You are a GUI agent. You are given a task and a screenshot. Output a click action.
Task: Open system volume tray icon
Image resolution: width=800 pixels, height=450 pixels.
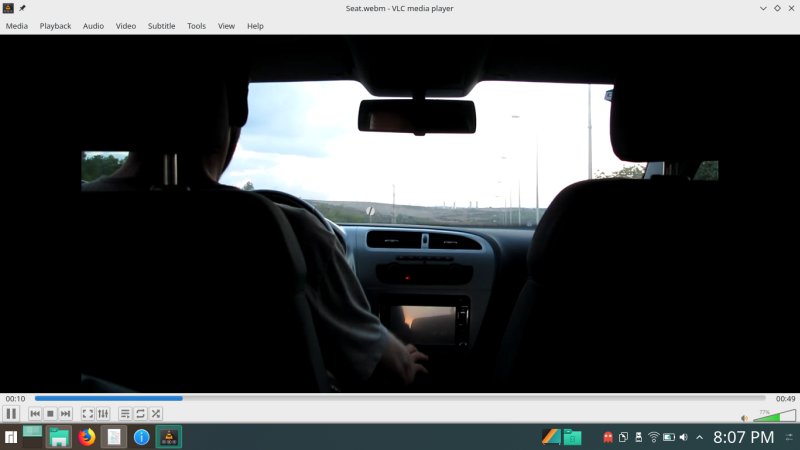click(x=684, y=437)
